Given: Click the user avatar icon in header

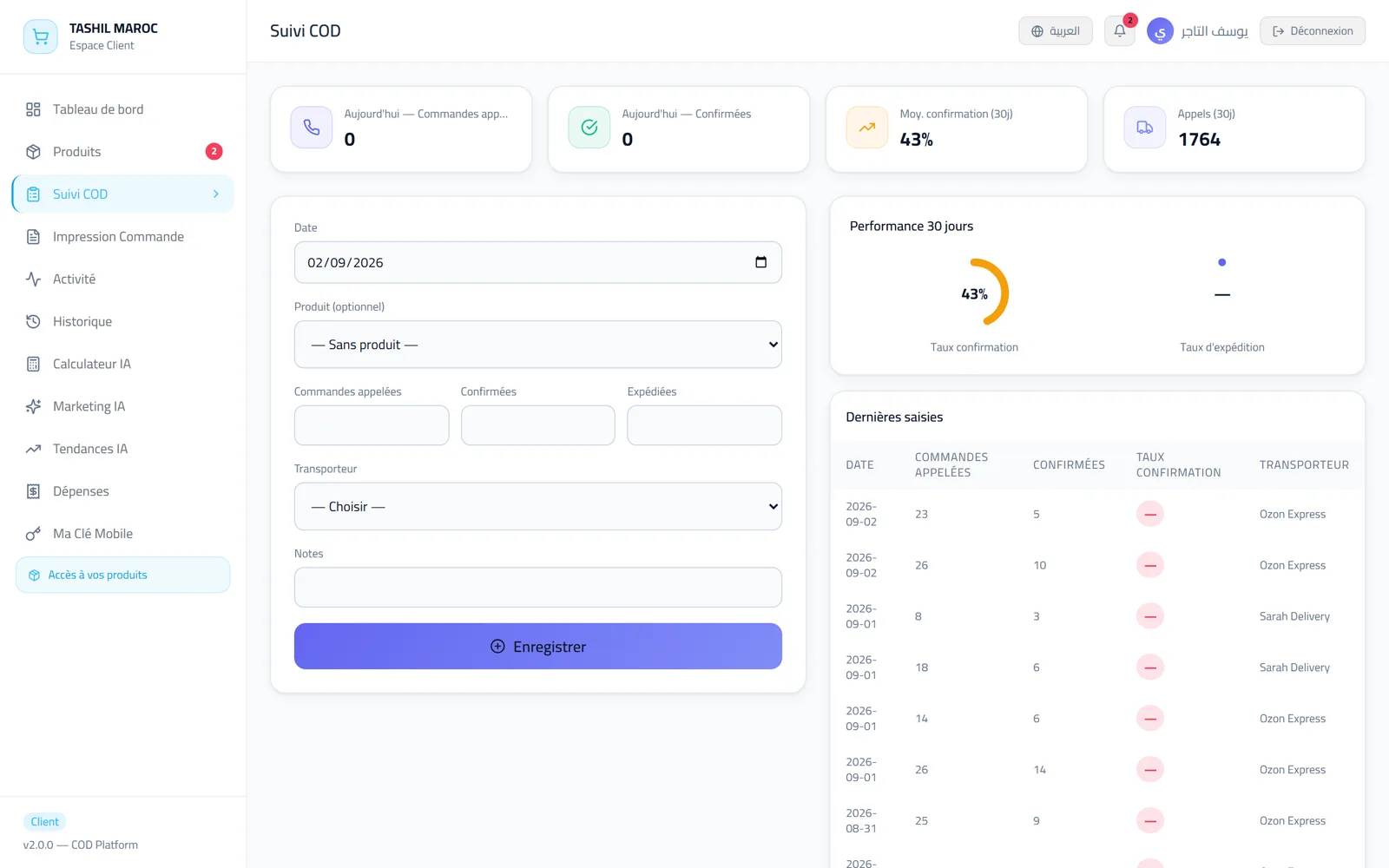Looking at the screenshot, I should (x=1160, y=31).
